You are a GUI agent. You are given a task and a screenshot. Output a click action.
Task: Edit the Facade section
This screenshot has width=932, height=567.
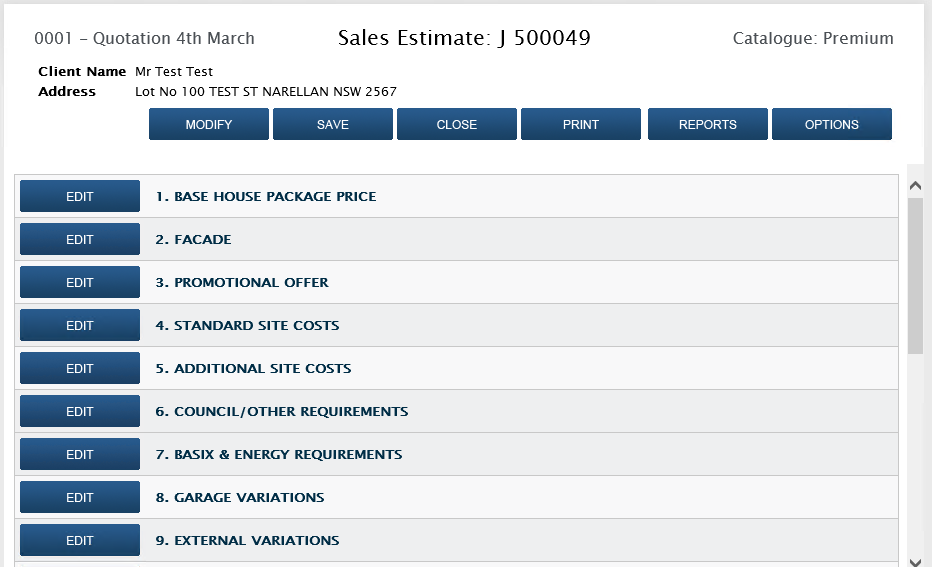tap(80, 239)
